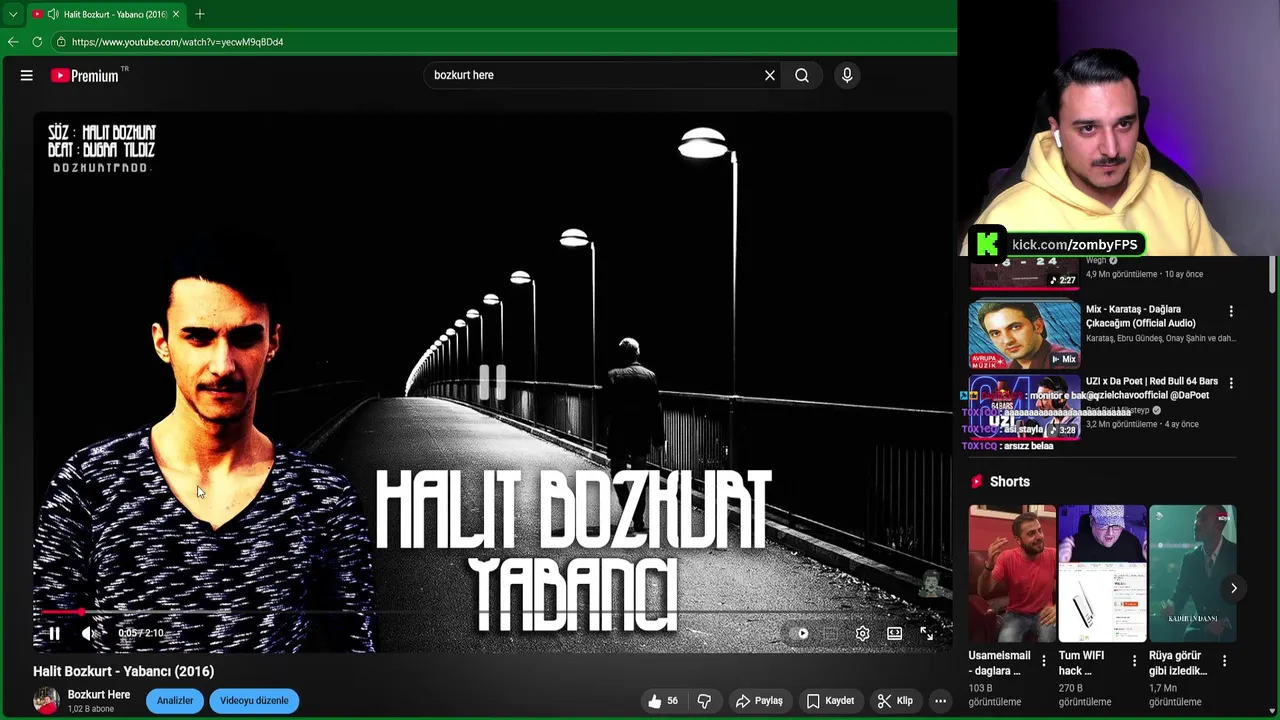
Task: Toggle the autoplay switch in the player
Action: click(x=799, y=633)
